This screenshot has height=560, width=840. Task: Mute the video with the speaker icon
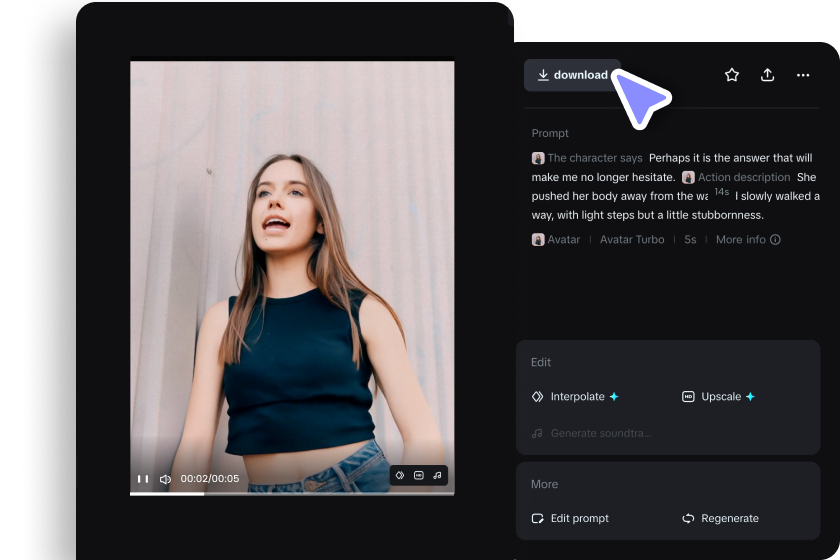click(x=166, y=479)
